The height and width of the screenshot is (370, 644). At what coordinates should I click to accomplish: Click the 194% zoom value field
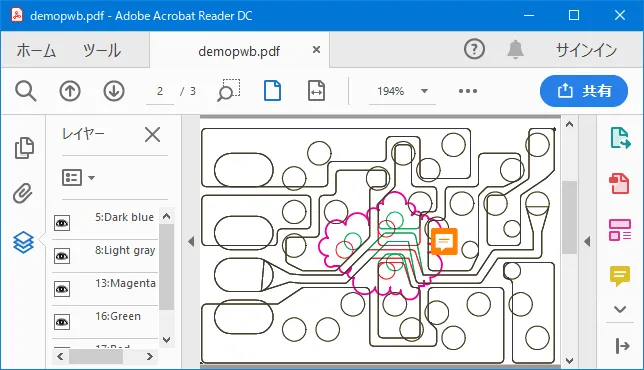point(391,91)
